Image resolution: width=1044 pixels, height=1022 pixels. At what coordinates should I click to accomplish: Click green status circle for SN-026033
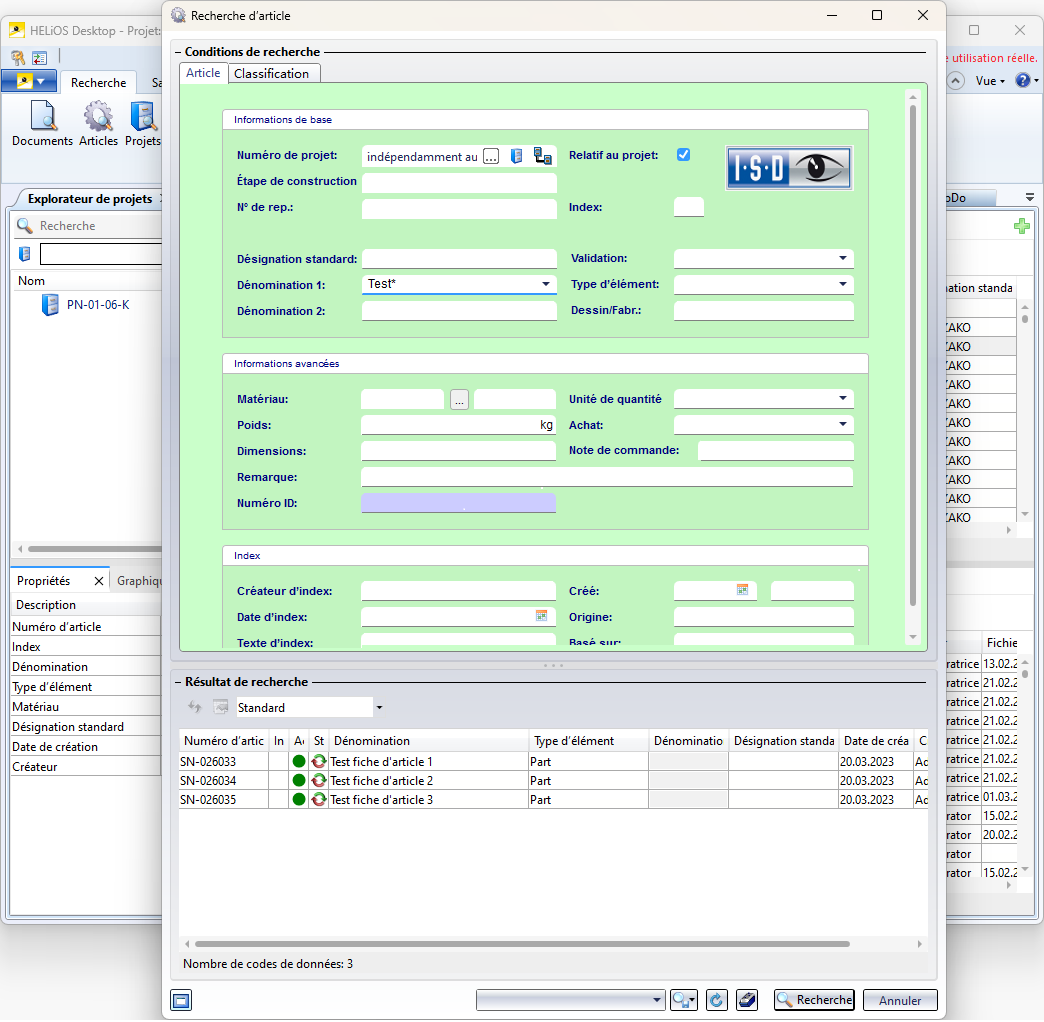point(299,762)
